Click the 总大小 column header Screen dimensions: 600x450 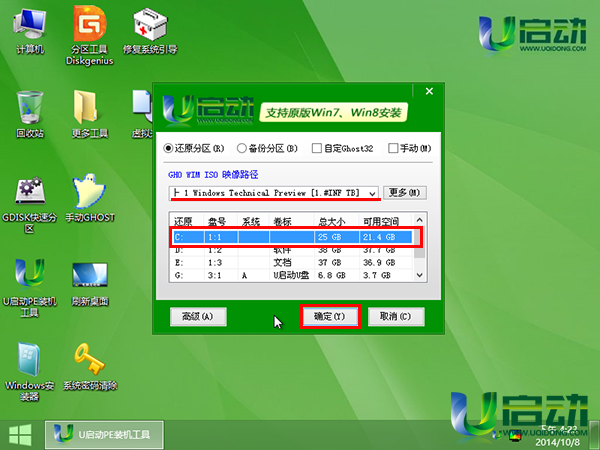337,221
